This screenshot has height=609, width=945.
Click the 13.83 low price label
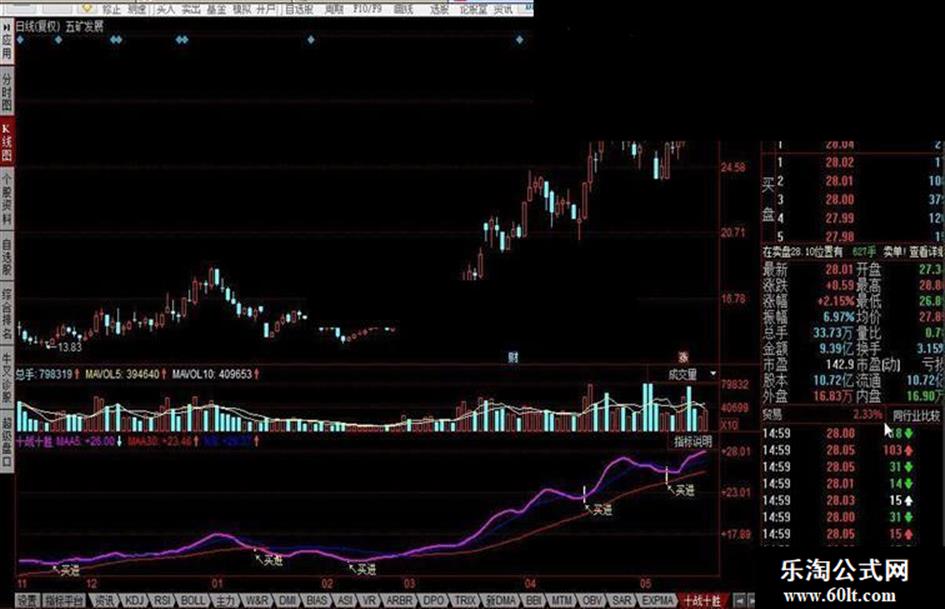(x=69, y=347)
